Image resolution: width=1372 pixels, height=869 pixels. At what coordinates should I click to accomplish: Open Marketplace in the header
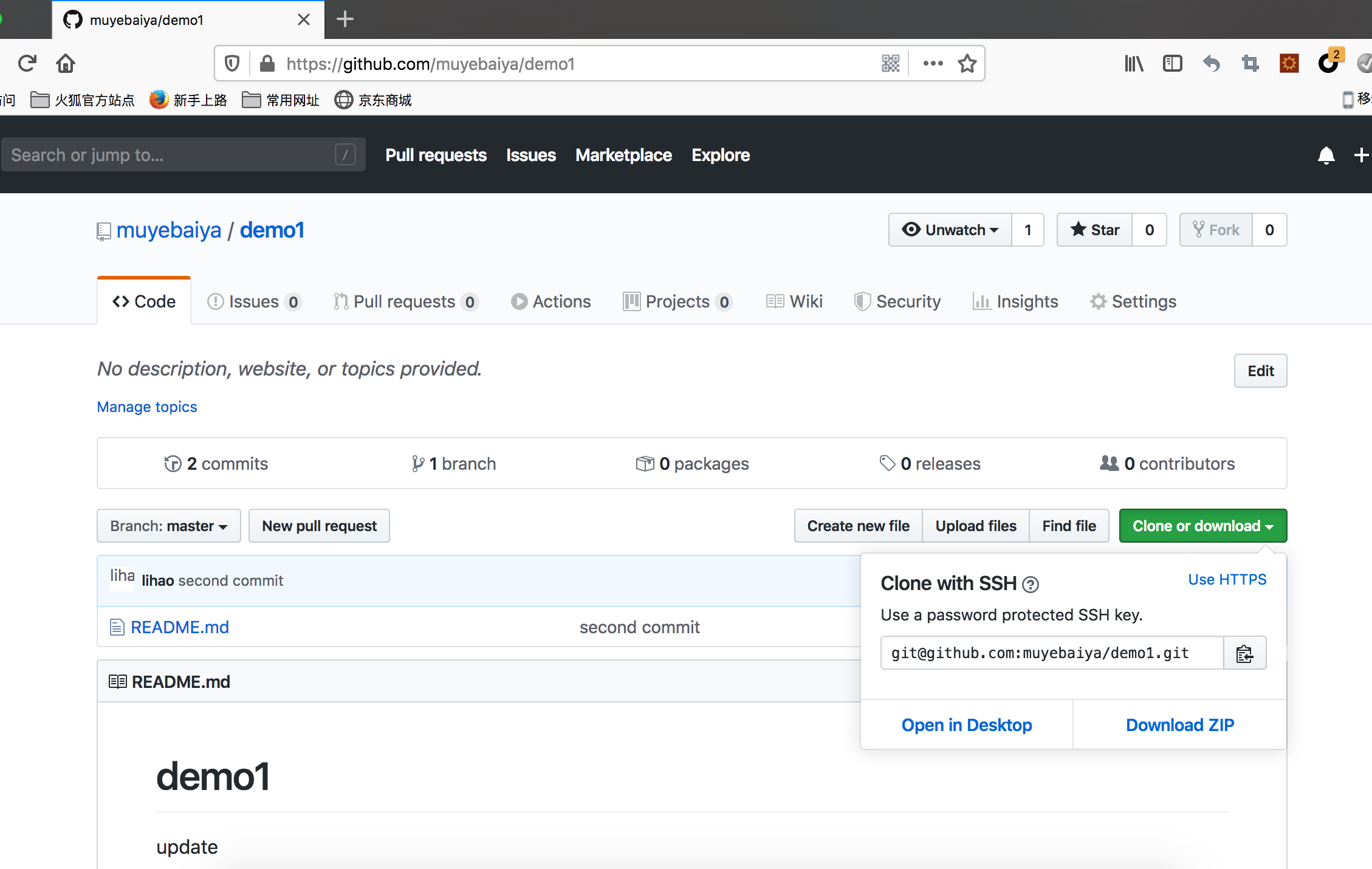623,155
